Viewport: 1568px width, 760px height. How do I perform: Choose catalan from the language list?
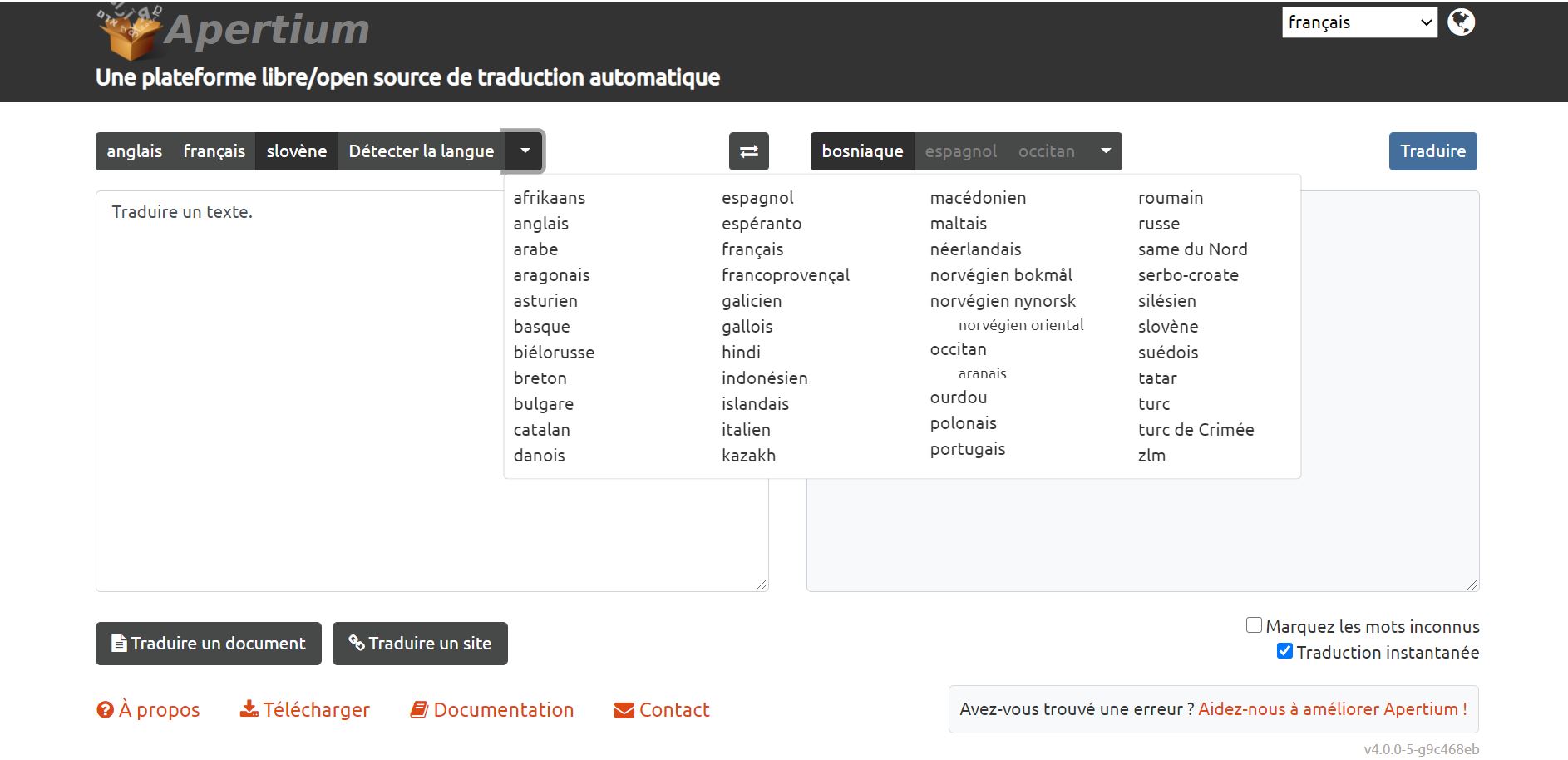[x=541, y=430]
